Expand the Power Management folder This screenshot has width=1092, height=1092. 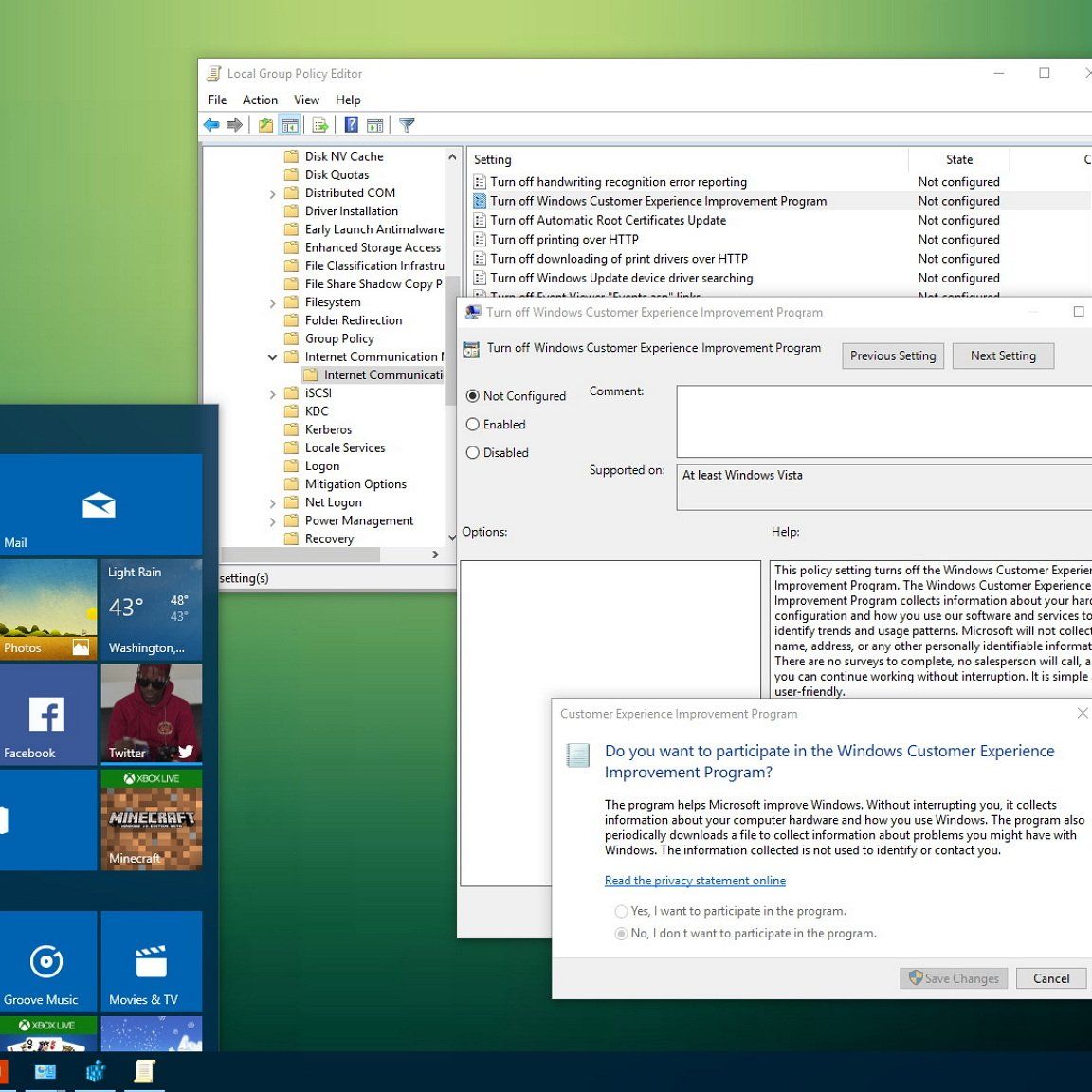tap(273, 521)
